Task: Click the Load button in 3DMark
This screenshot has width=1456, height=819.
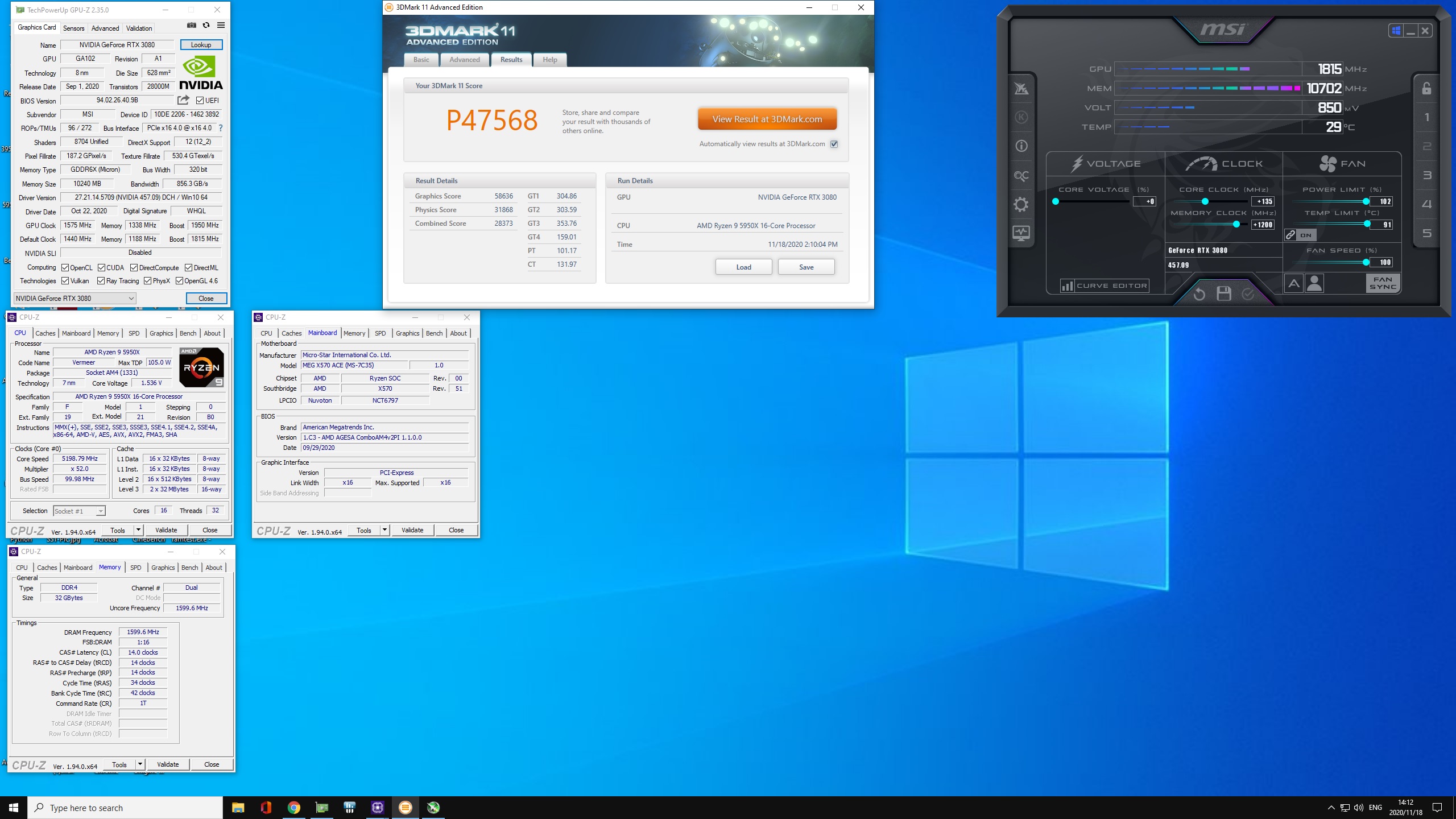Action: point(744,267)
